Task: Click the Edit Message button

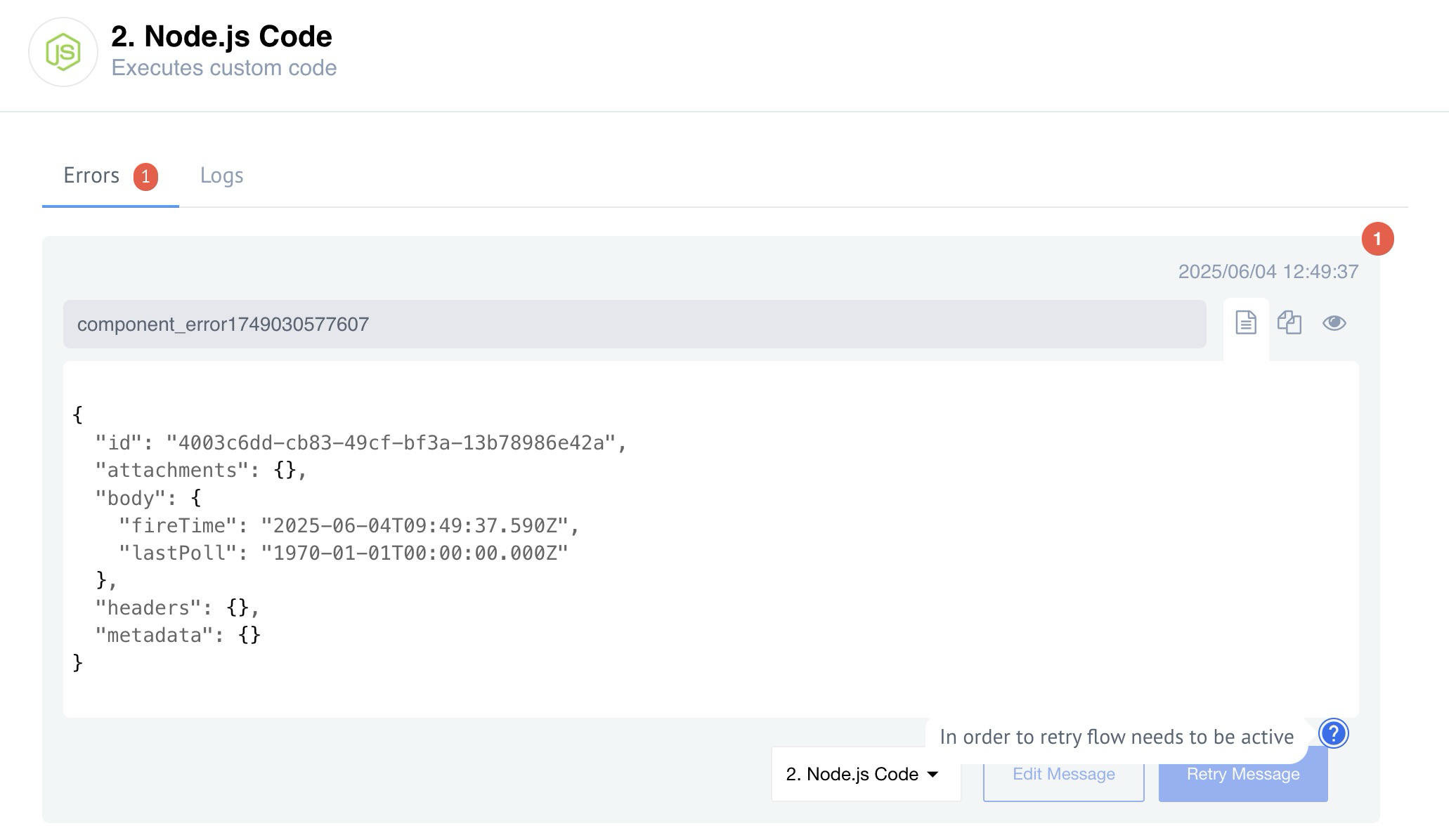Action: click(1063, 774)
